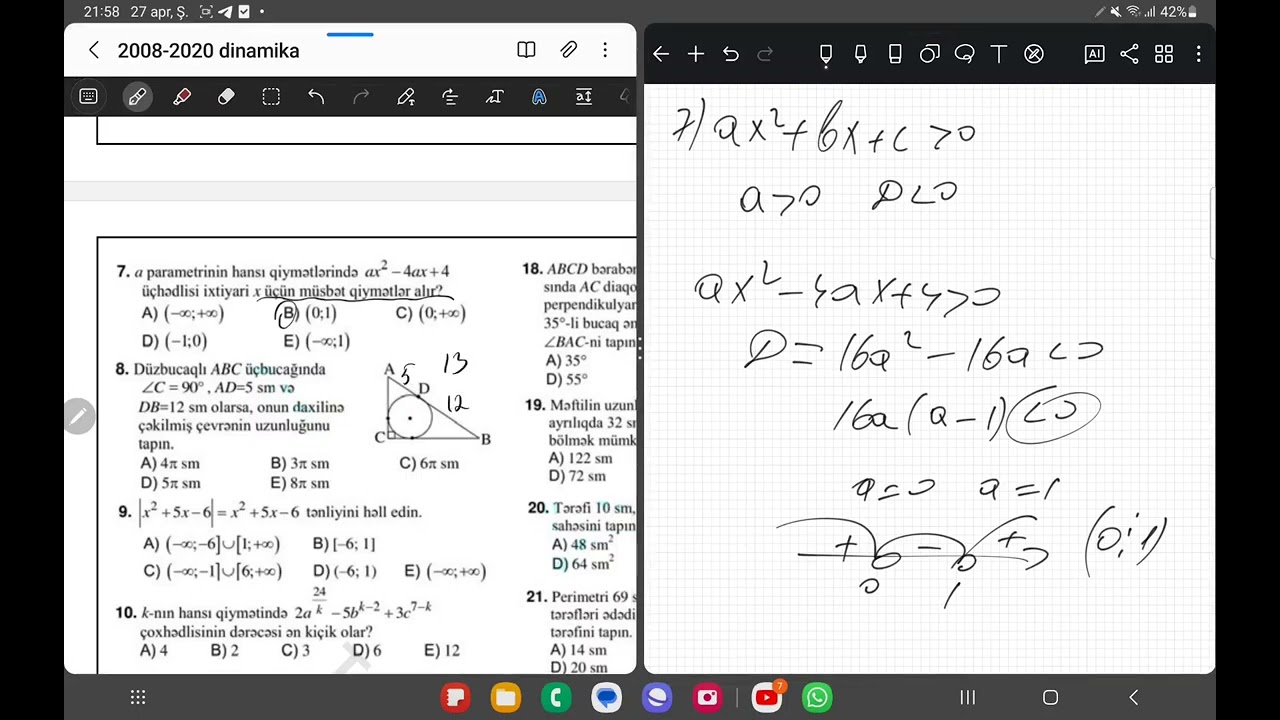Select the Text tool in right app
Viewport: 1280px width, 720px height.
point(999,54)
